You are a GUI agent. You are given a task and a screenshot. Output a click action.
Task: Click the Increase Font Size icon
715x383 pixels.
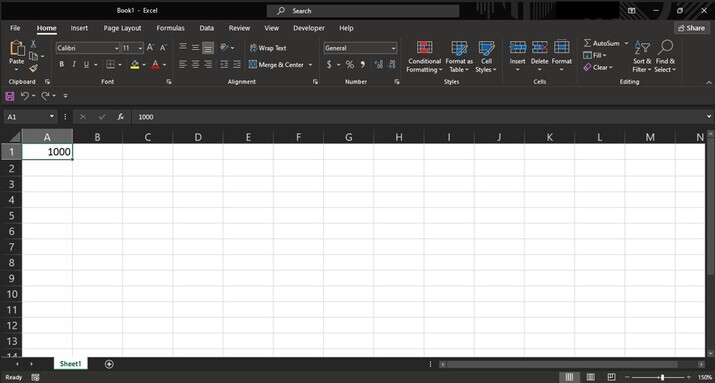[x=150, y=47]
